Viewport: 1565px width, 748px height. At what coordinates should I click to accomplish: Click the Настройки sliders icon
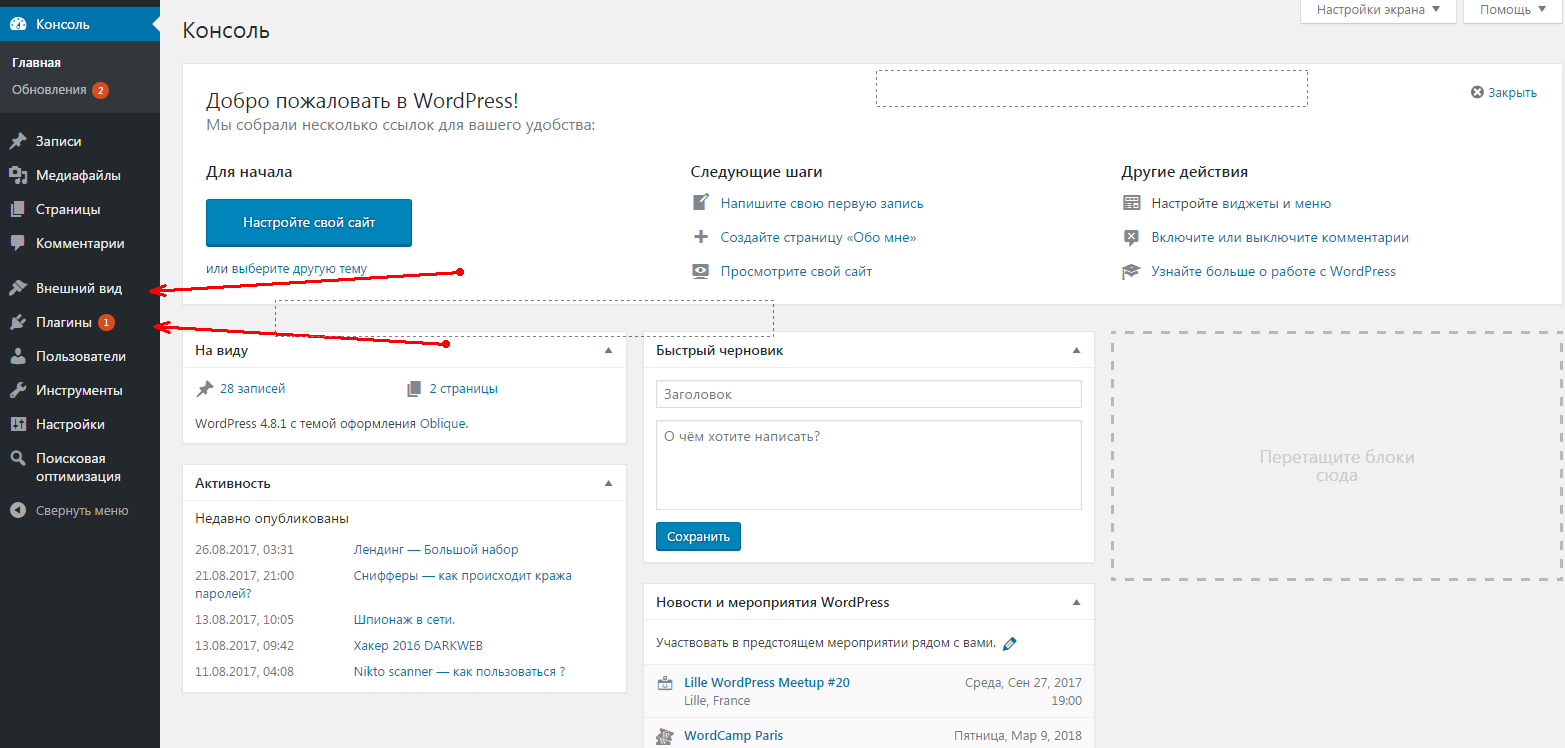pyautogui.click(x=18, y=425)
